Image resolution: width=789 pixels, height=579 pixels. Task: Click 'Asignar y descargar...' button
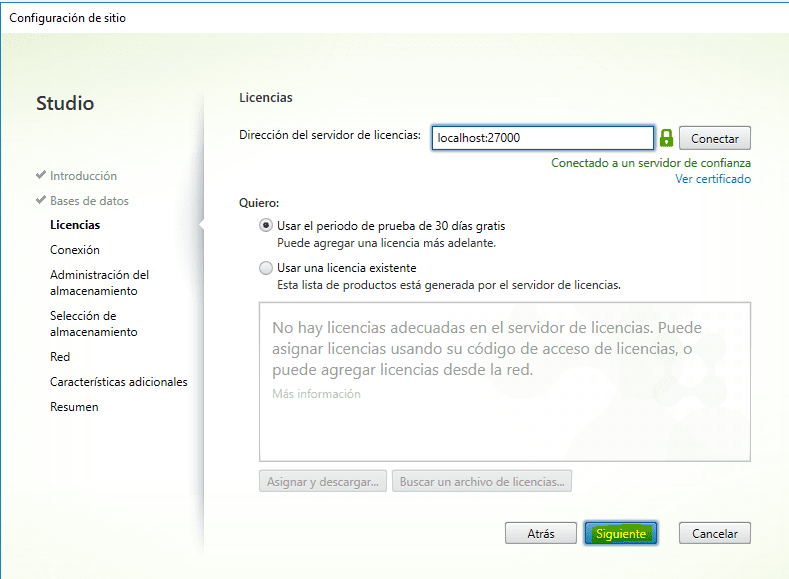323,481
